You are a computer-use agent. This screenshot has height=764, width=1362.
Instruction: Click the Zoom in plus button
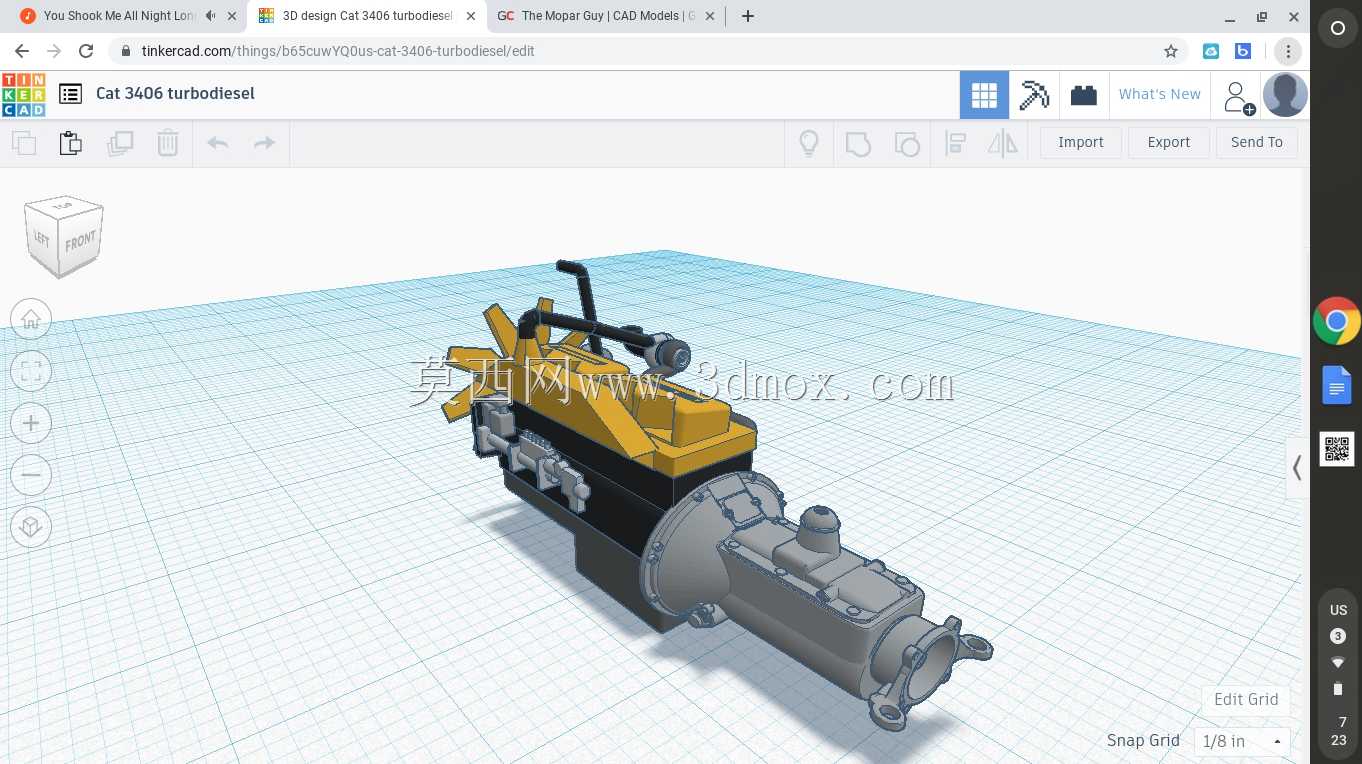click(31, 424)
